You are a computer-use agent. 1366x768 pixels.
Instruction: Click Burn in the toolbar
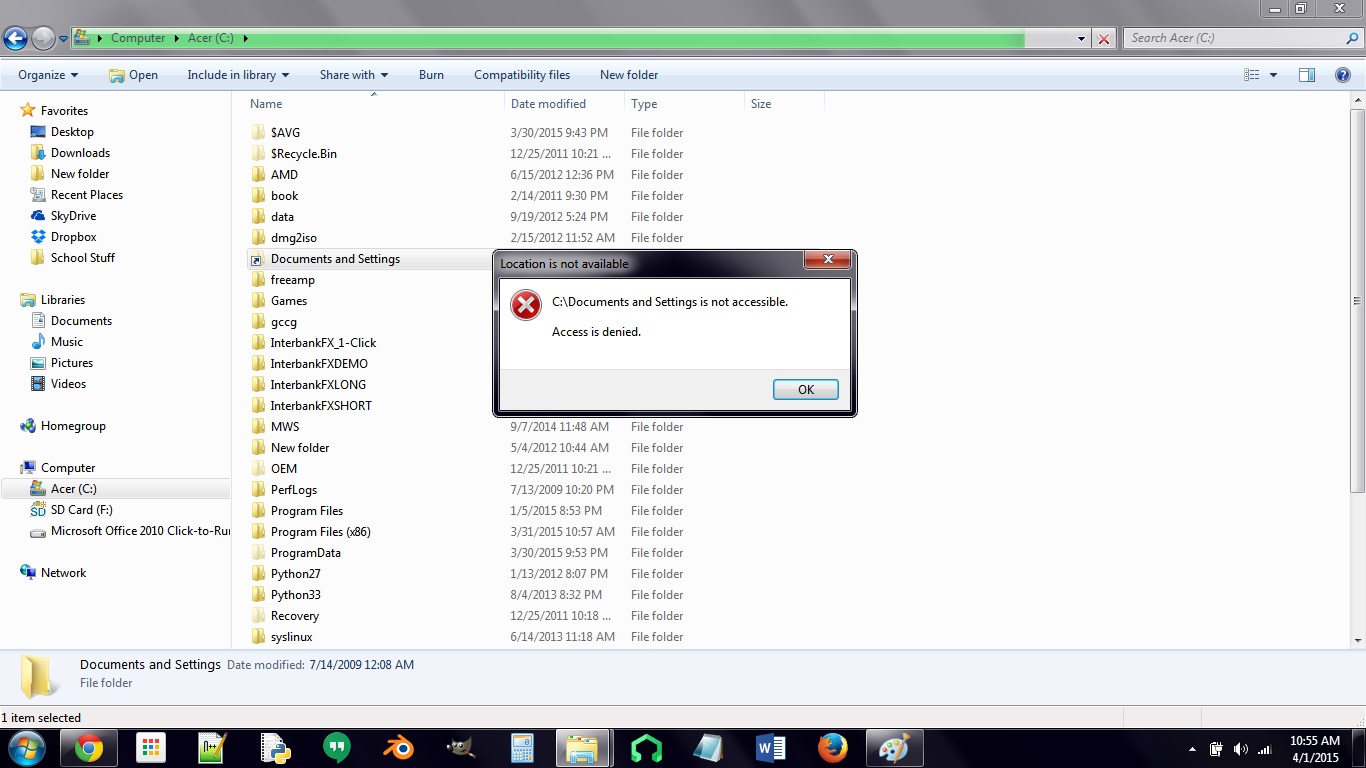pyautogui.click(x=431, y=75)
